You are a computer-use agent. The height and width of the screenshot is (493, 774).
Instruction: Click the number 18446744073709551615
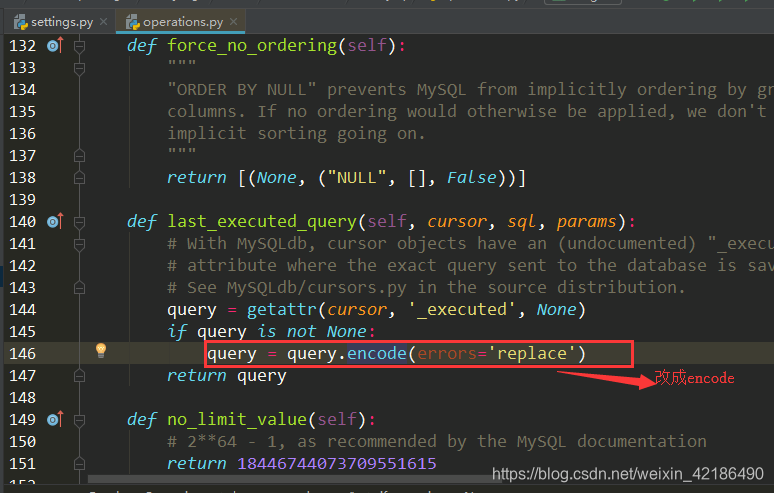(337, 463)
